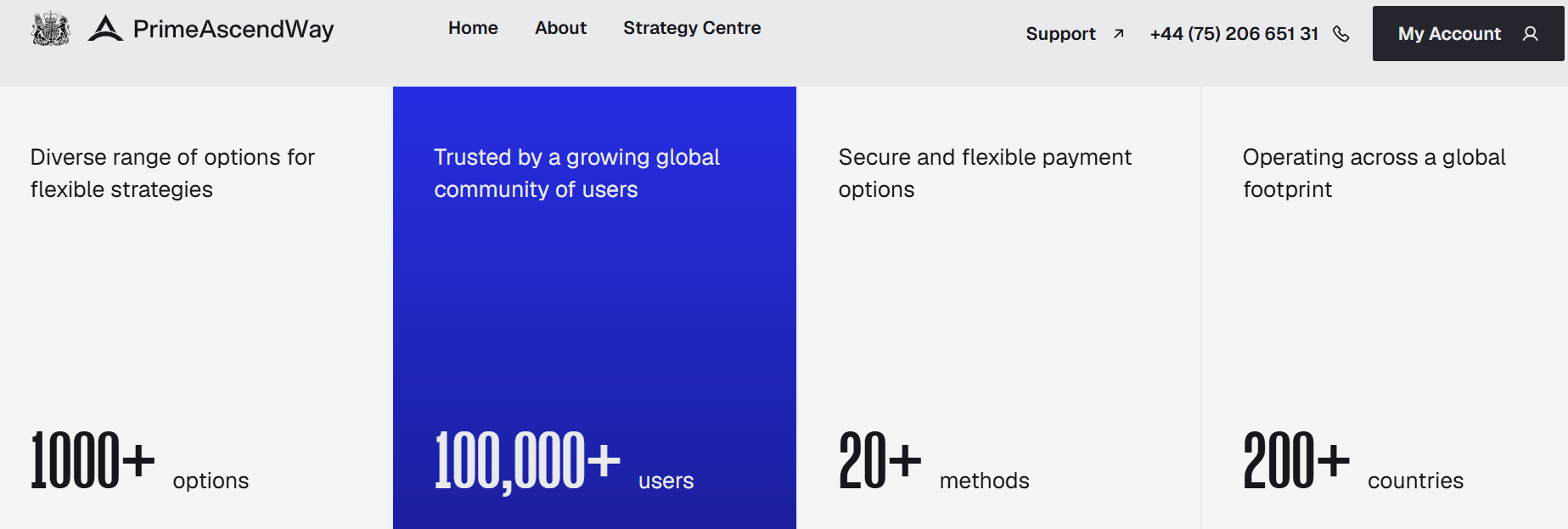
Task: Click the royal crest emblem icon
Action: tap(51, 29)
